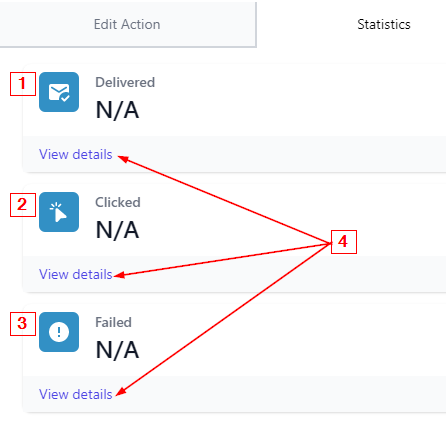Click the Failed exclamation mark icon

pos(59,332)
